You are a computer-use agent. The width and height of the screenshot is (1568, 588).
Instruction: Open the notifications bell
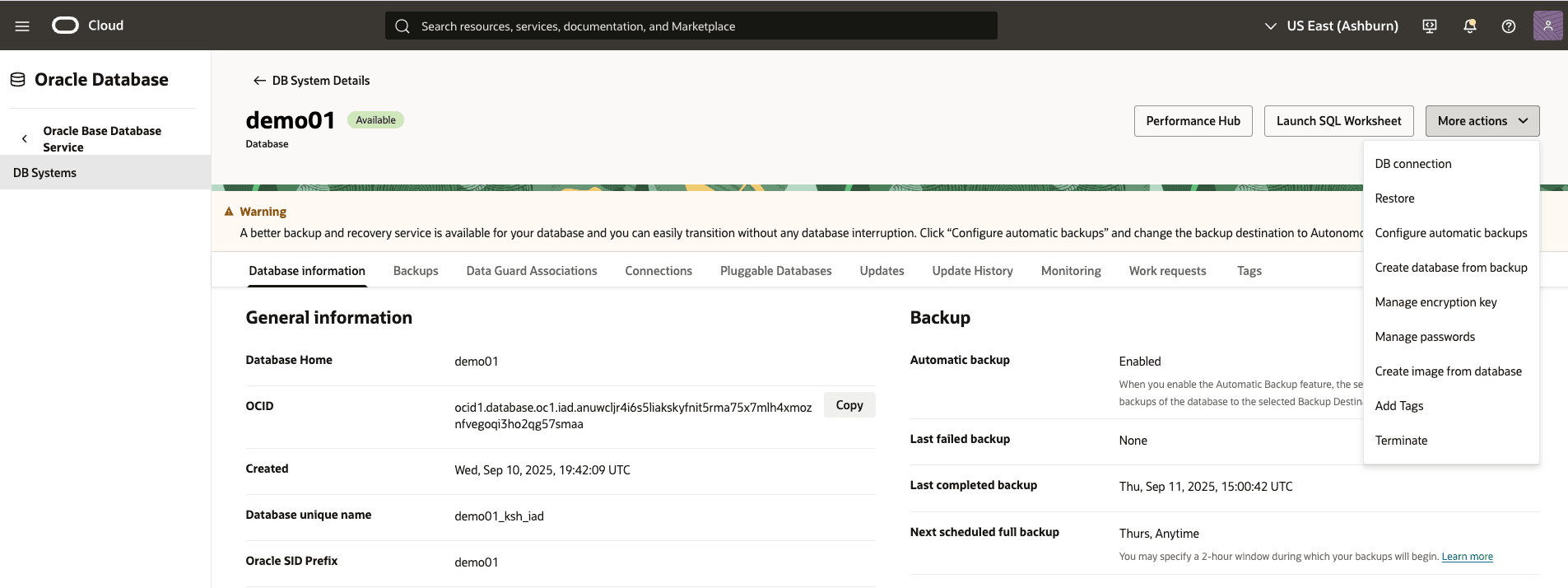1469,26
